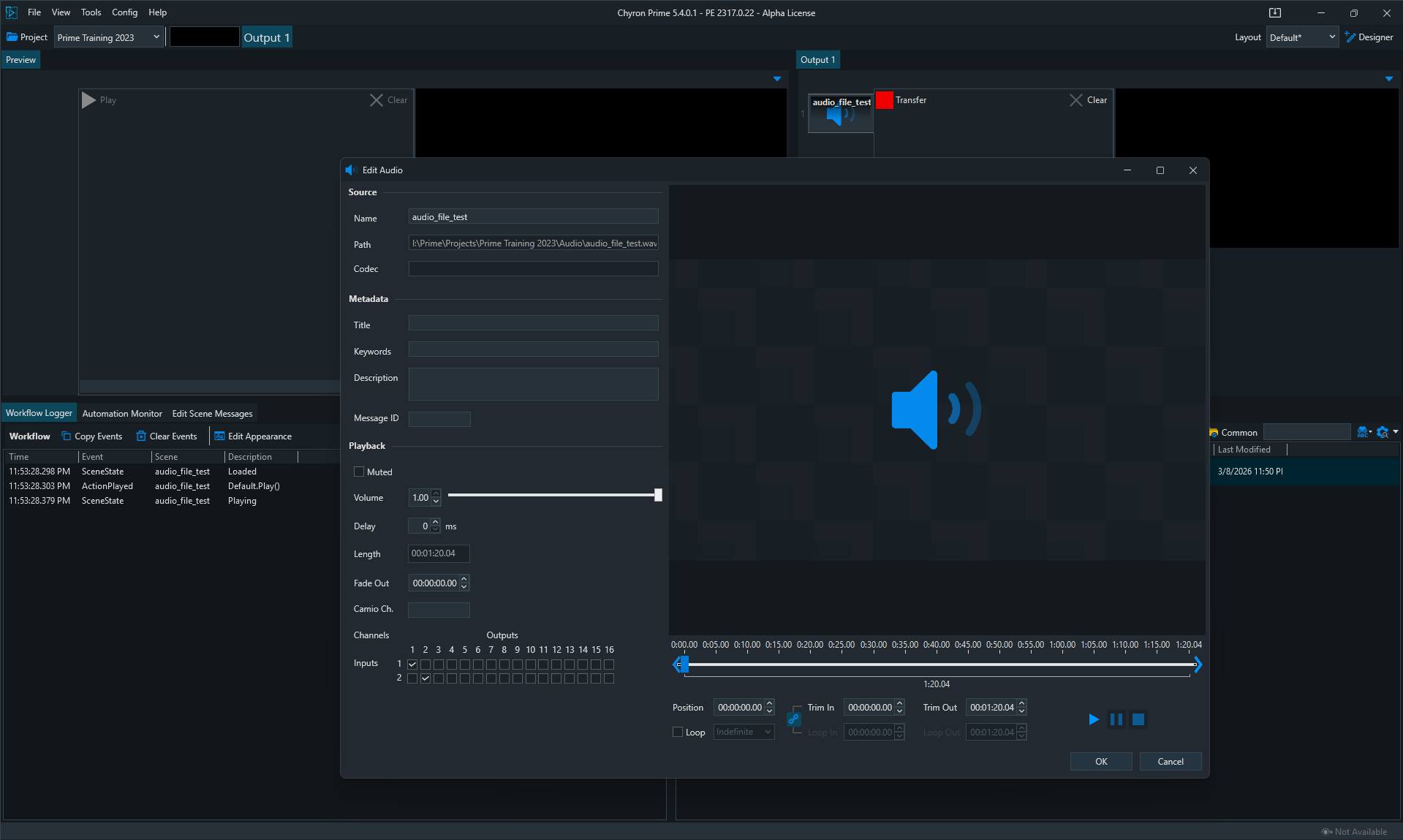Click the Chyron Prime logo icon
Screen dimensions: 1403x840
click(11, 12)
